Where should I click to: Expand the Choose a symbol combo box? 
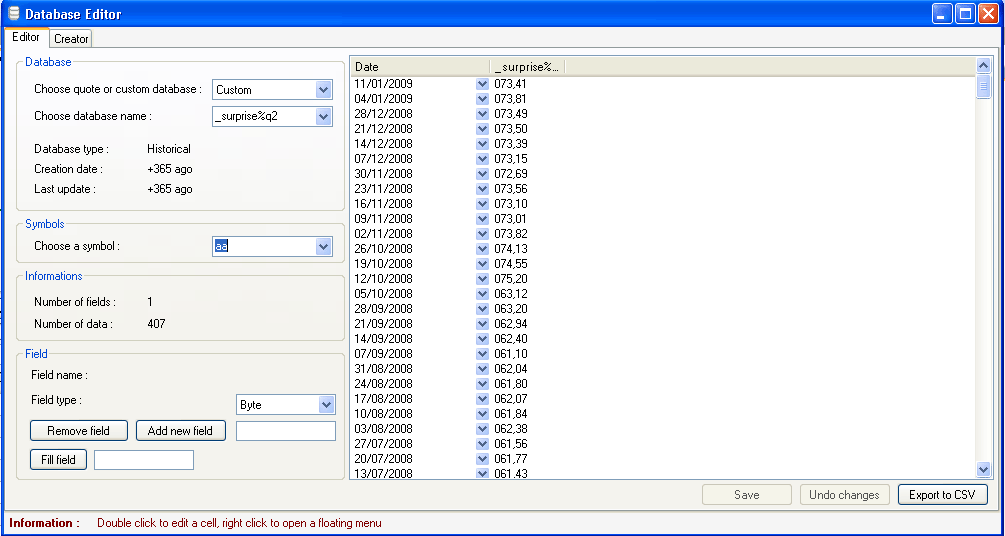323,246
